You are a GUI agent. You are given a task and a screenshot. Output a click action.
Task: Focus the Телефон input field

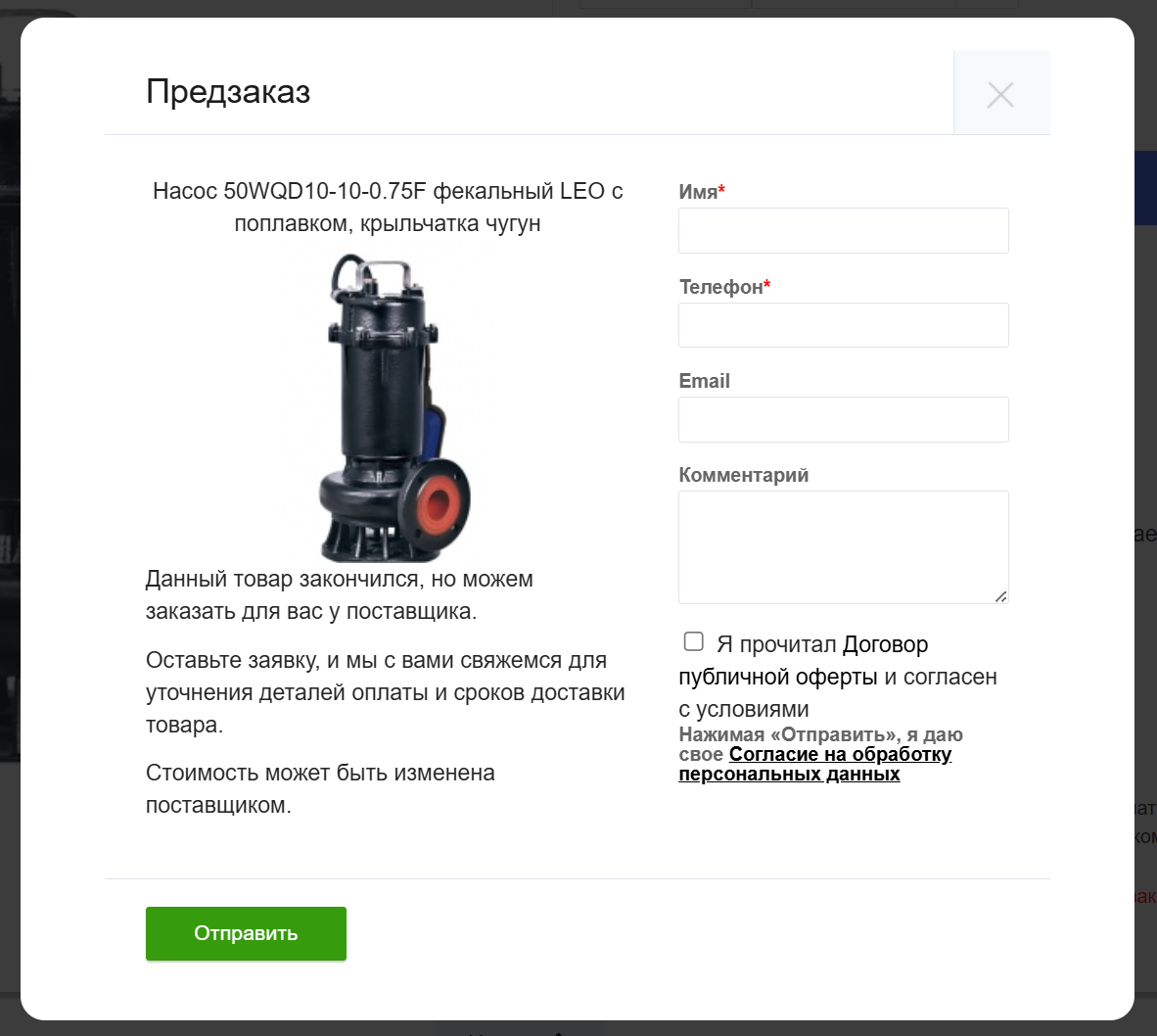[844, 325]
